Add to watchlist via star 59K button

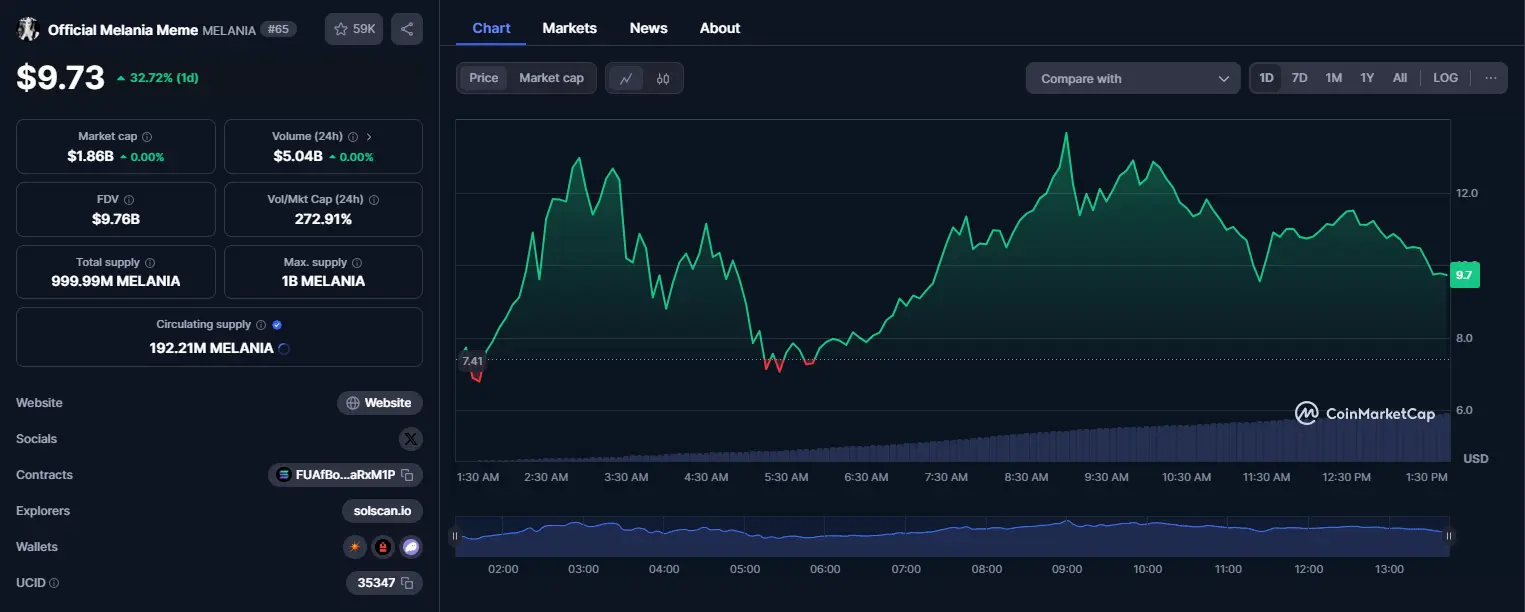pyautogui.click(x=354, y=29)
